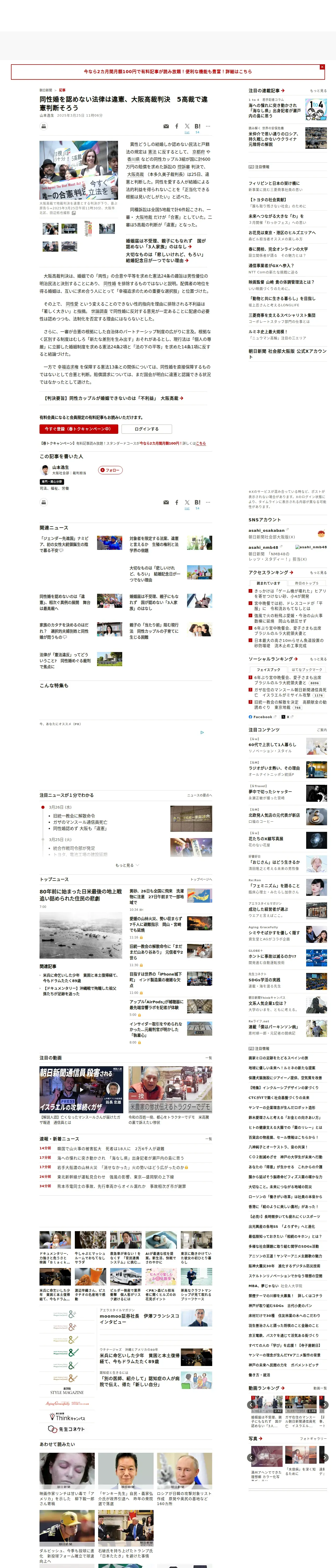Select フェイスブック social ranking tab
This screenshot has height=1568, width=336.
click(x=268, y=670)
